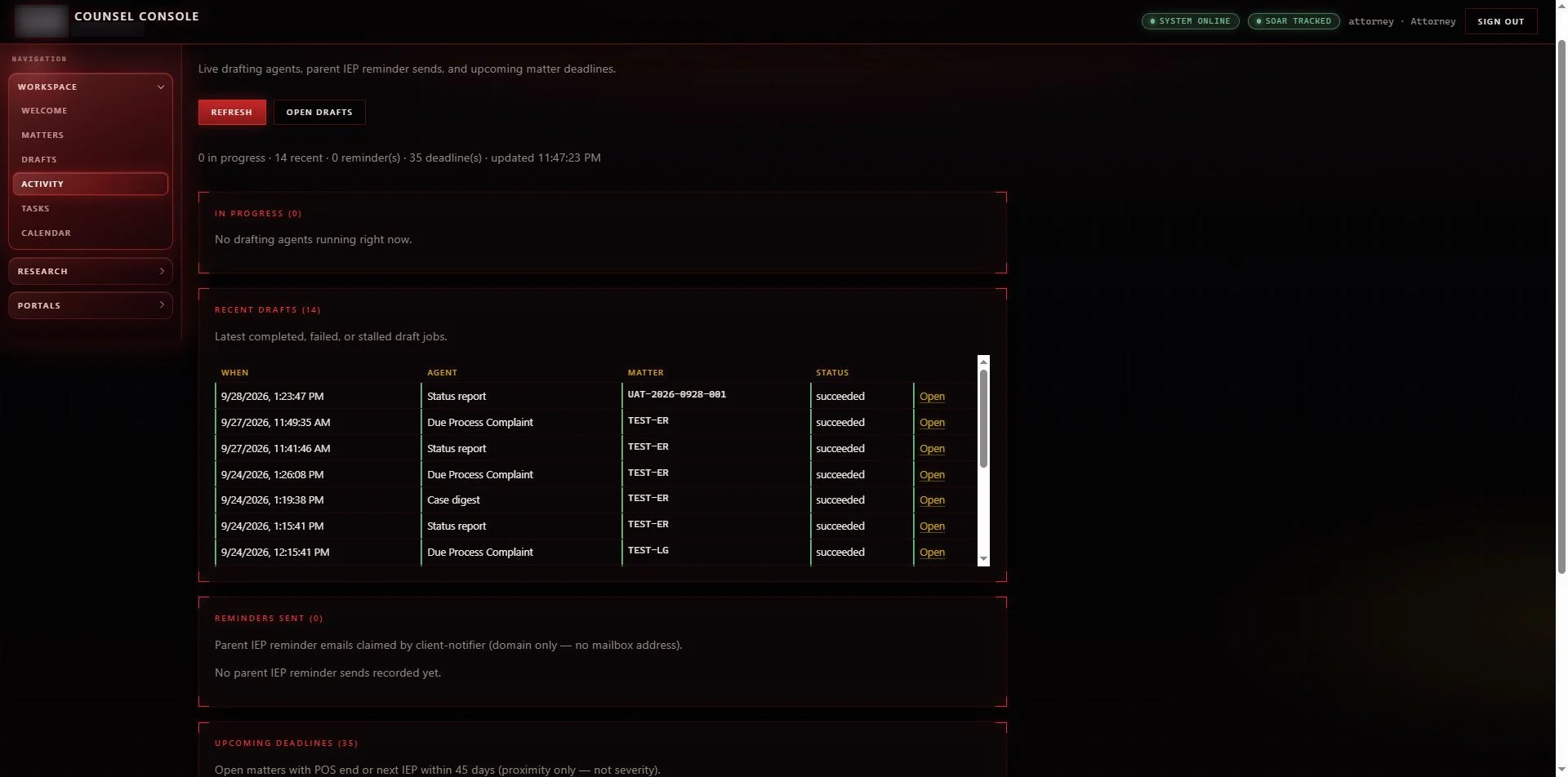This screenshot has height=777, width=1568.
Task: Click the Recent Drafts (14) heading
Action: pyautogui.click(x=268, y=310)
